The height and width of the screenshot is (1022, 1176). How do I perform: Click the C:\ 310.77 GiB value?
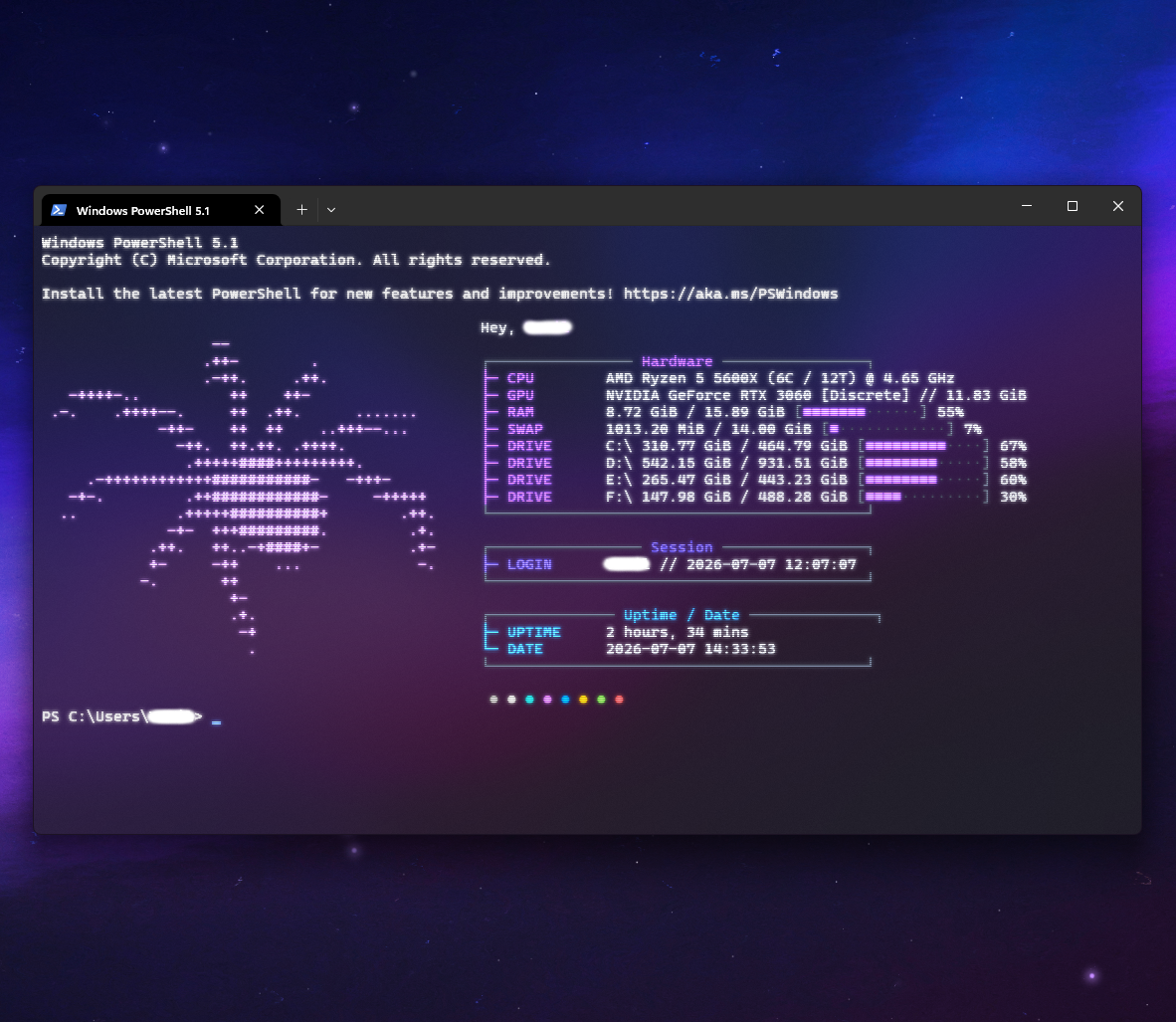coord(669,446)
